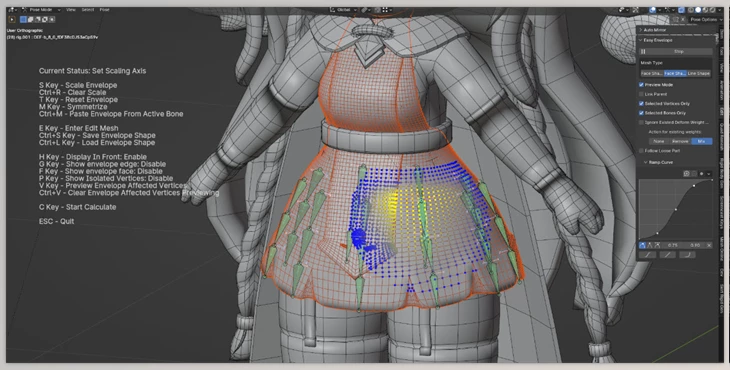Set curve handle type to auto clamped

click(657, 245)
